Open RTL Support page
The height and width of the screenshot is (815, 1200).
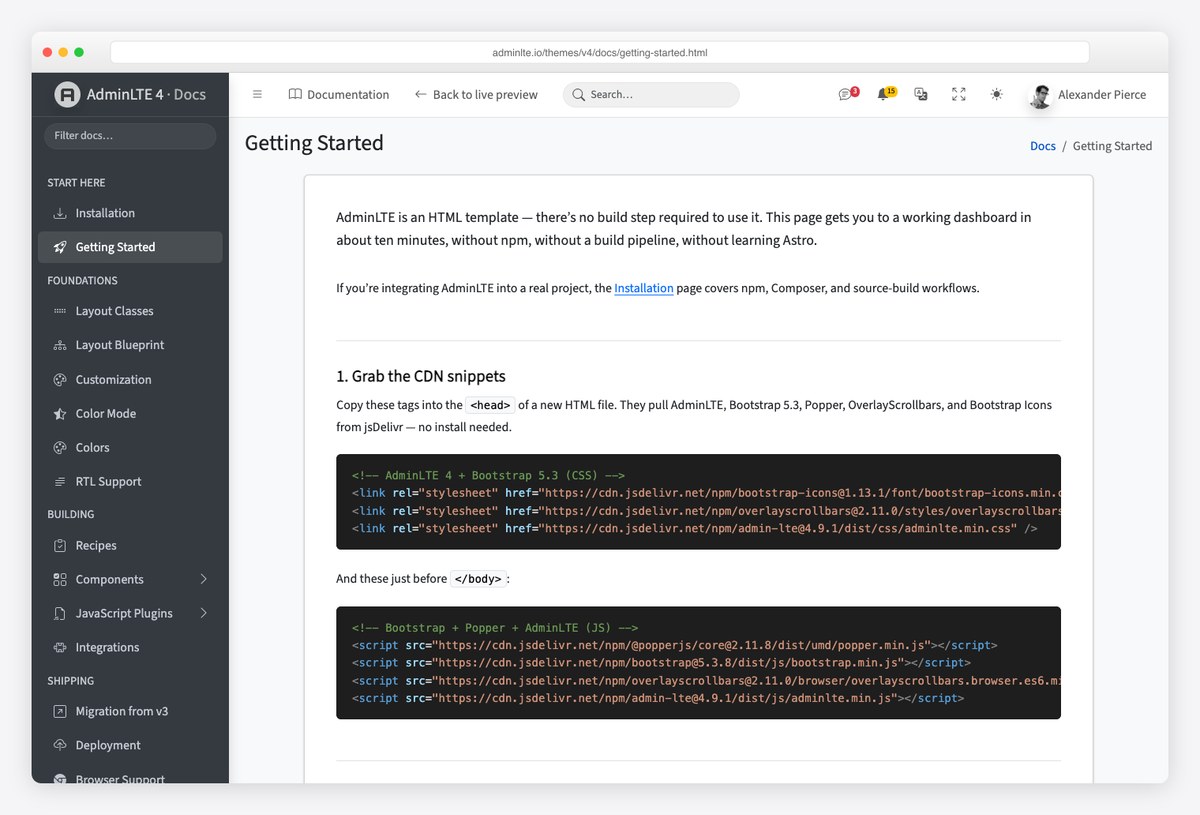click(130, 481)
